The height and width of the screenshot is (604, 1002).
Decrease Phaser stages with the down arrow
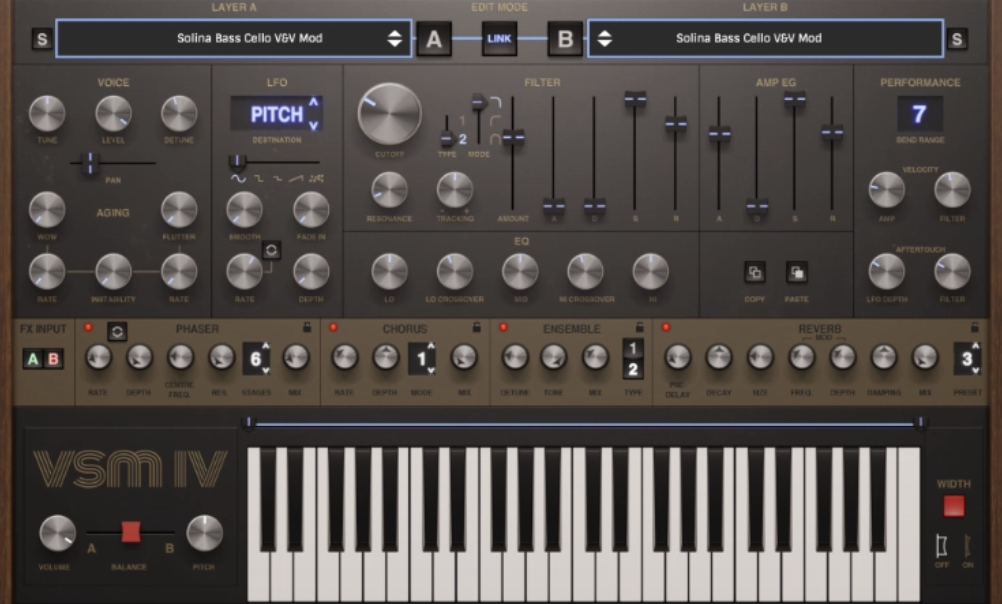[266, 370]
